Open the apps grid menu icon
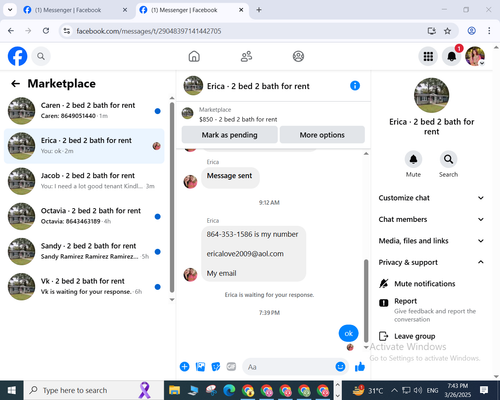The height and width of the screenshot is (400, 500). [x=428, y=56]
